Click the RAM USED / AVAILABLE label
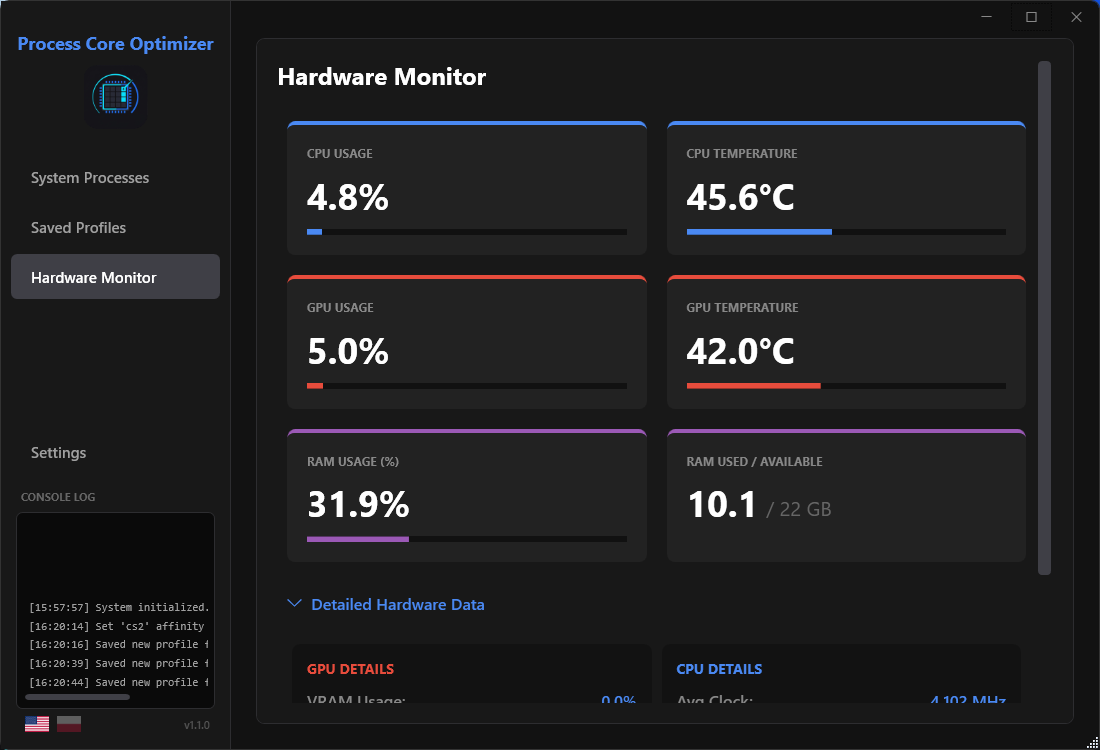 [754, 462]
